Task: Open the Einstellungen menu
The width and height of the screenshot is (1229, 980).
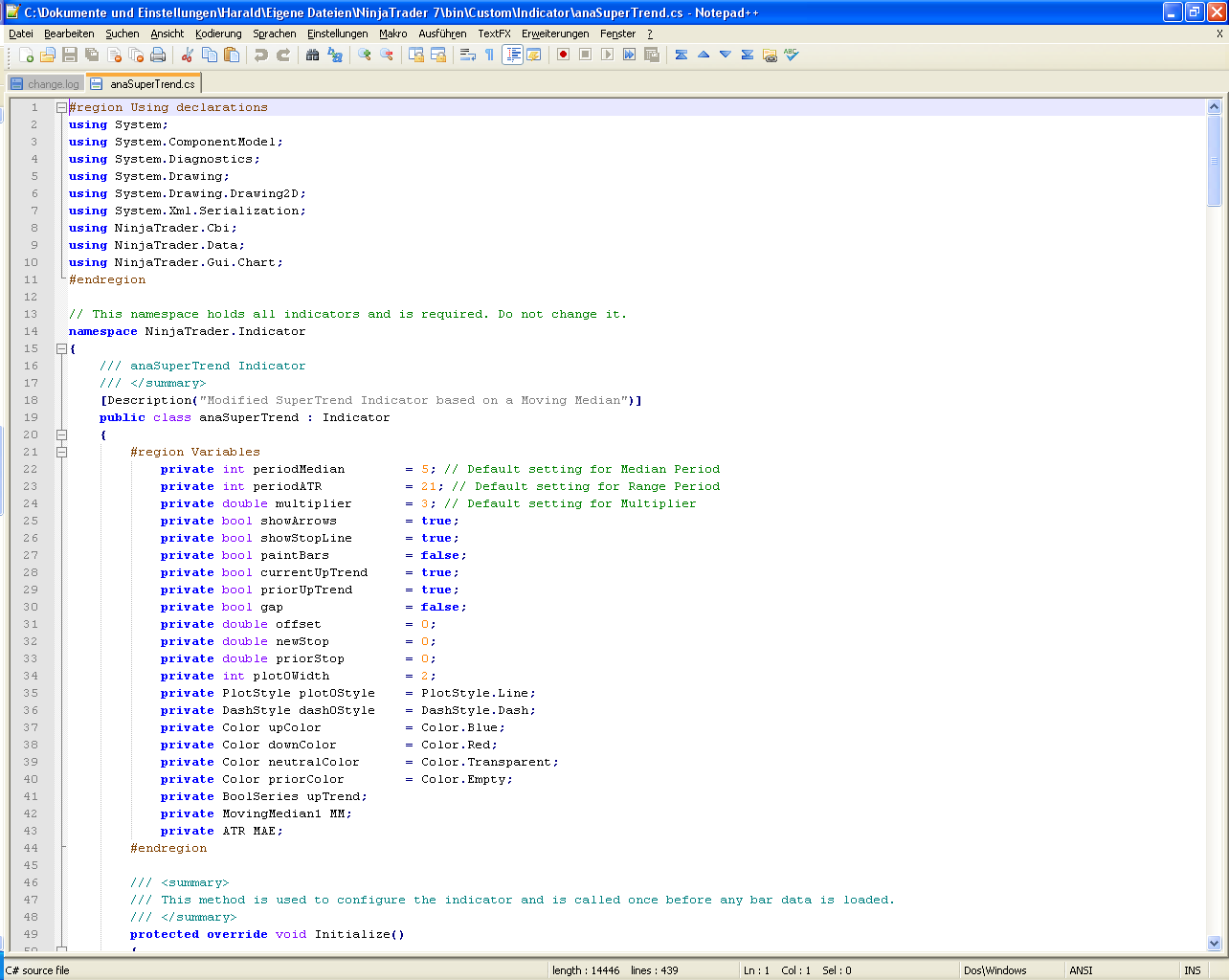Action: 338,33
